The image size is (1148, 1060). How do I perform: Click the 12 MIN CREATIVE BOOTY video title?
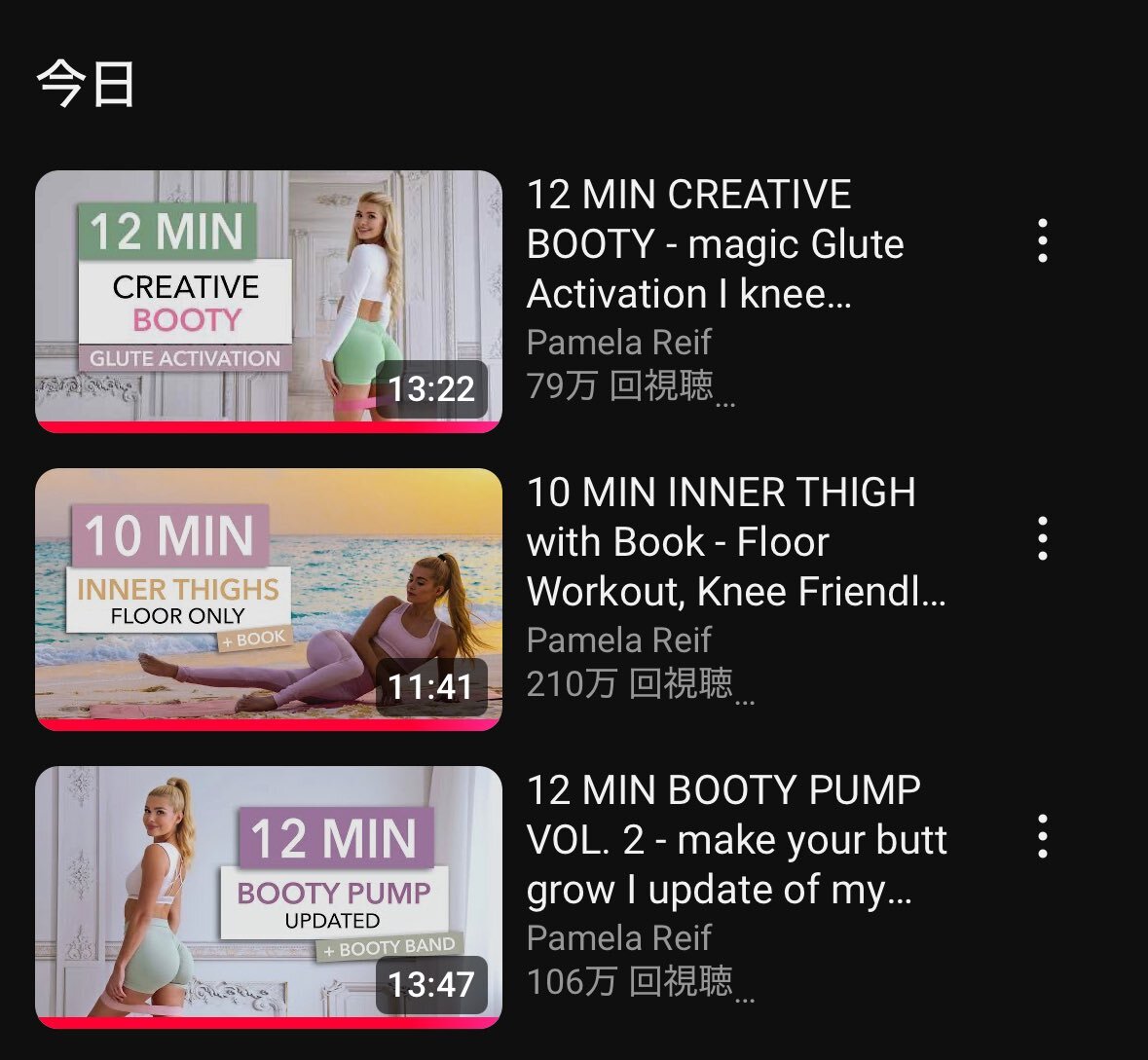click(x=716, y=243)
